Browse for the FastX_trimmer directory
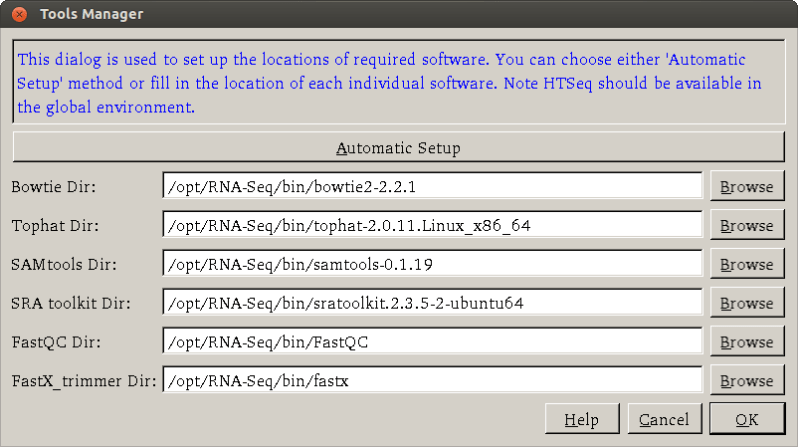The image size is (798, 447). click(x=747, y=380)
